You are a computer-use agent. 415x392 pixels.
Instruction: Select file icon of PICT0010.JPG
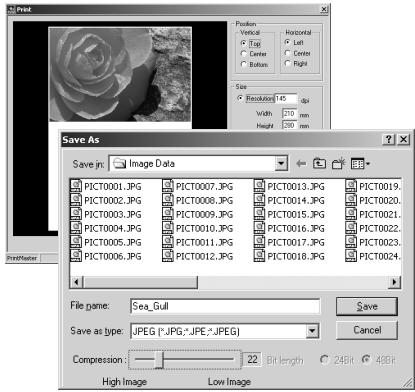(168, 228)
